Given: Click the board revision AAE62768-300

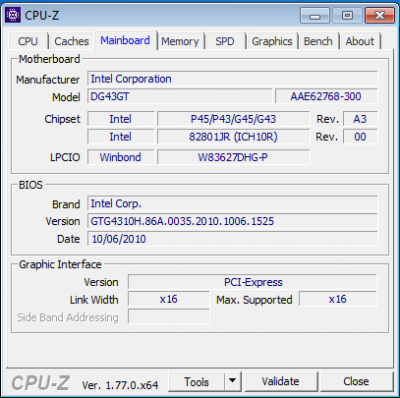Looking at the screenshot, I should click(x=326, y=97).
